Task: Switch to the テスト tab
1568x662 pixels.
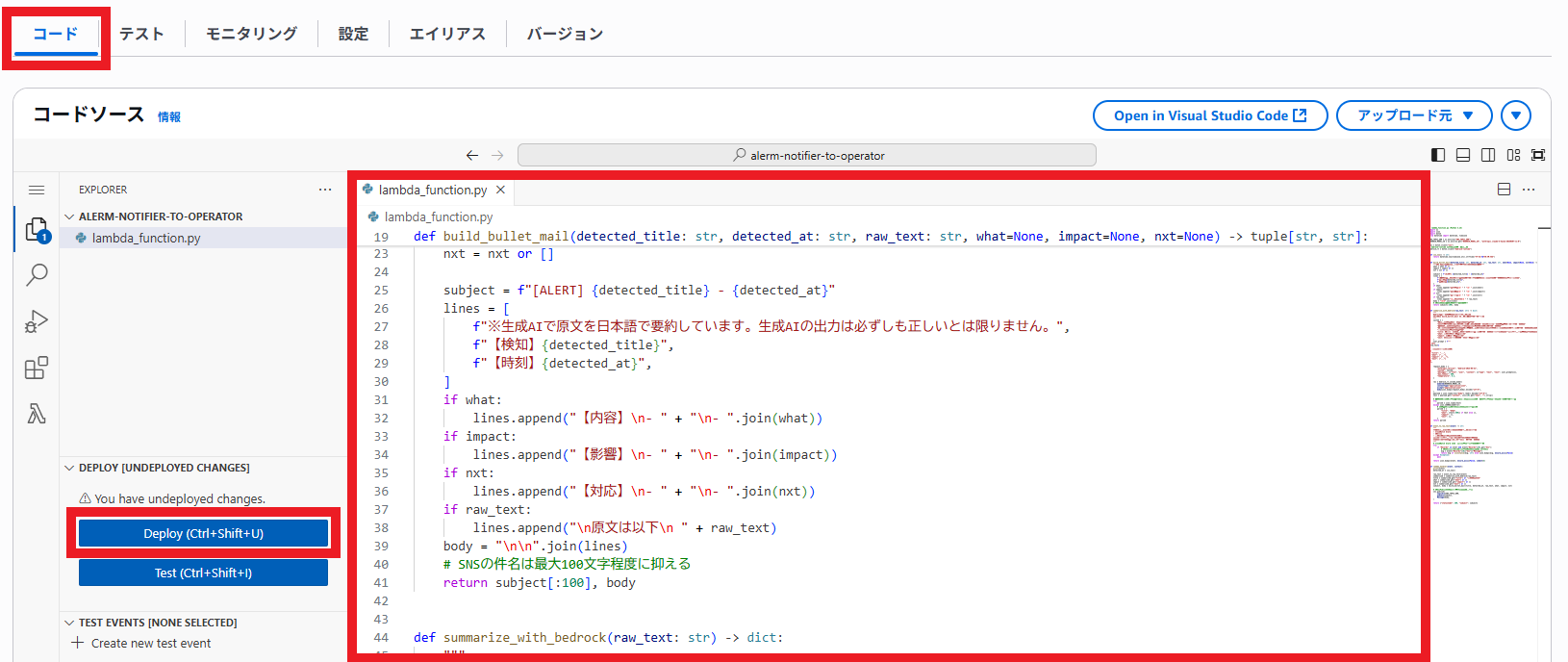Action: [141, 34]
